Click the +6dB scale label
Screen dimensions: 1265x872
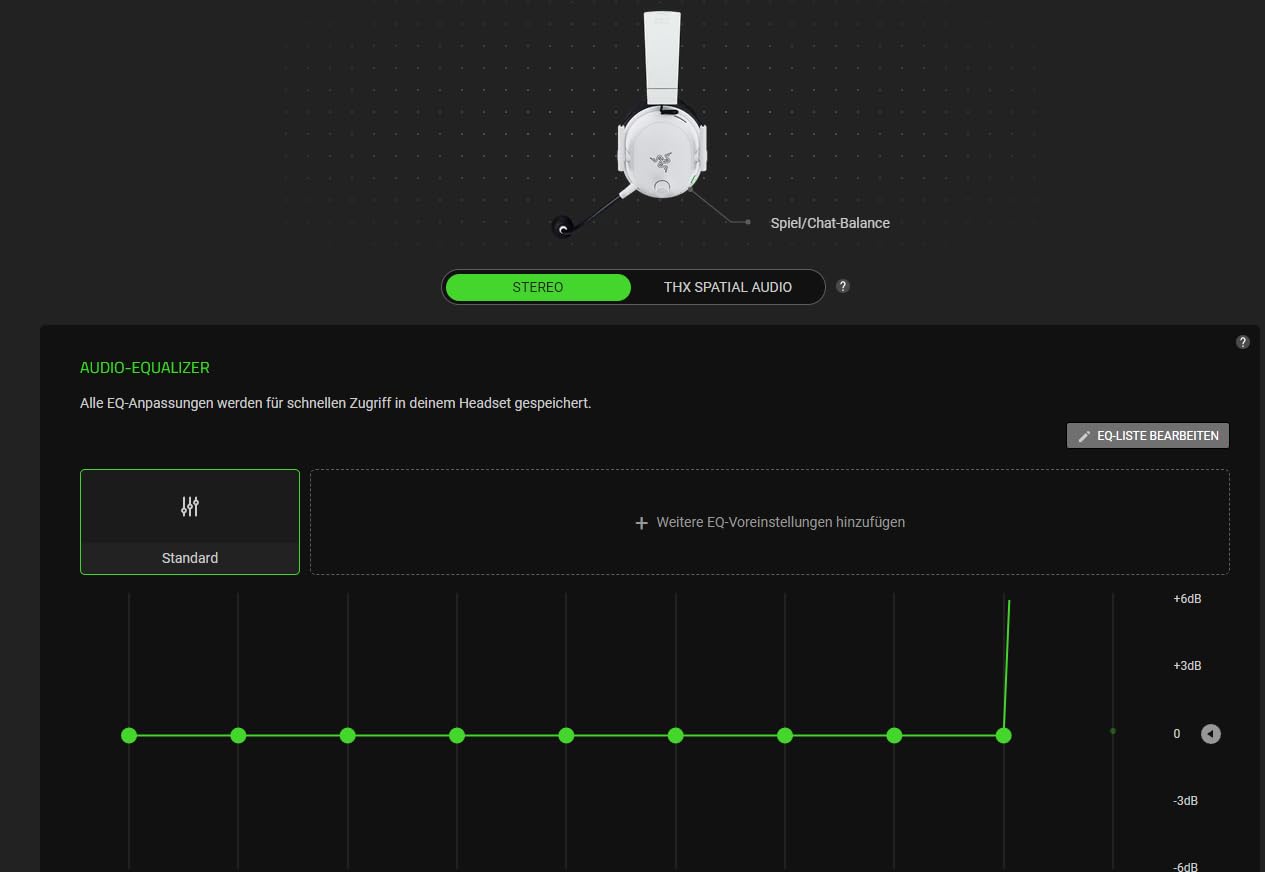pyautogui.click(x=1187, y=599)
